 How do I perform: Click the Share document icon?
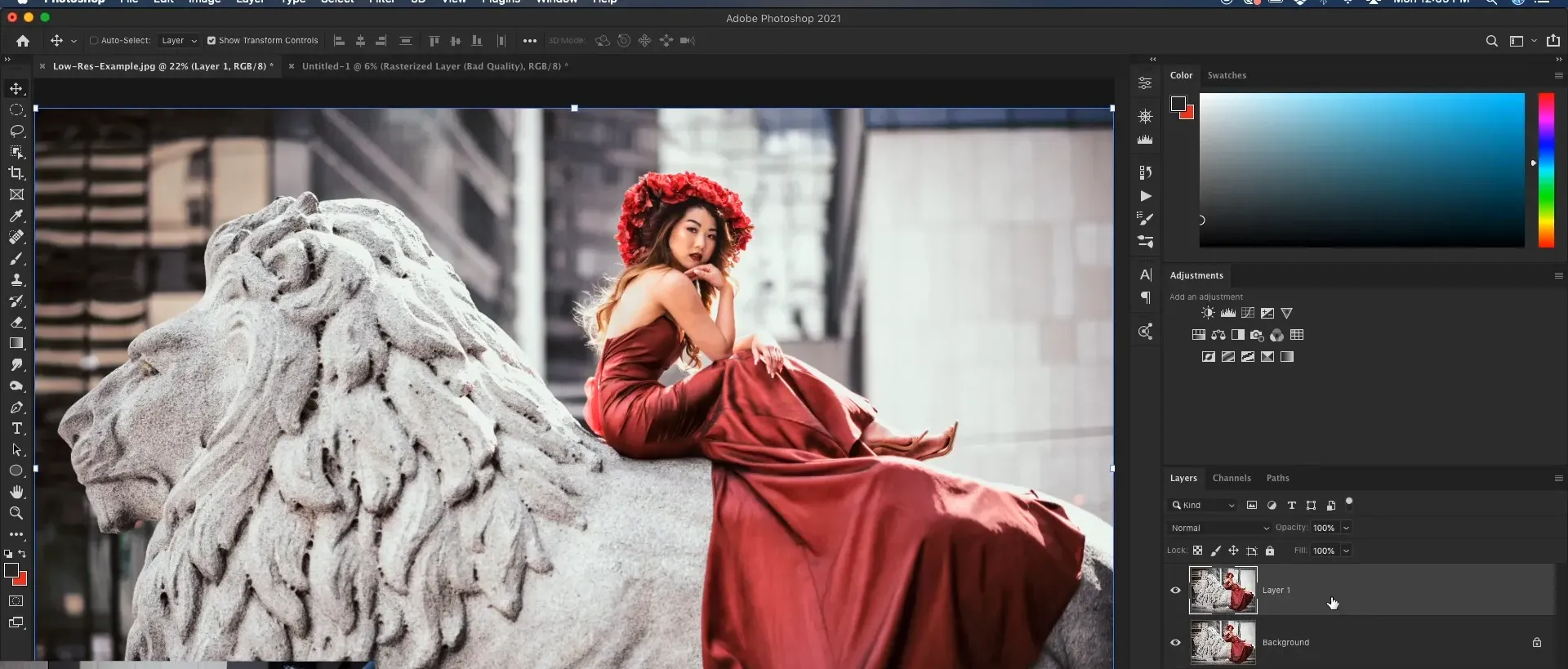(1553, 41)
